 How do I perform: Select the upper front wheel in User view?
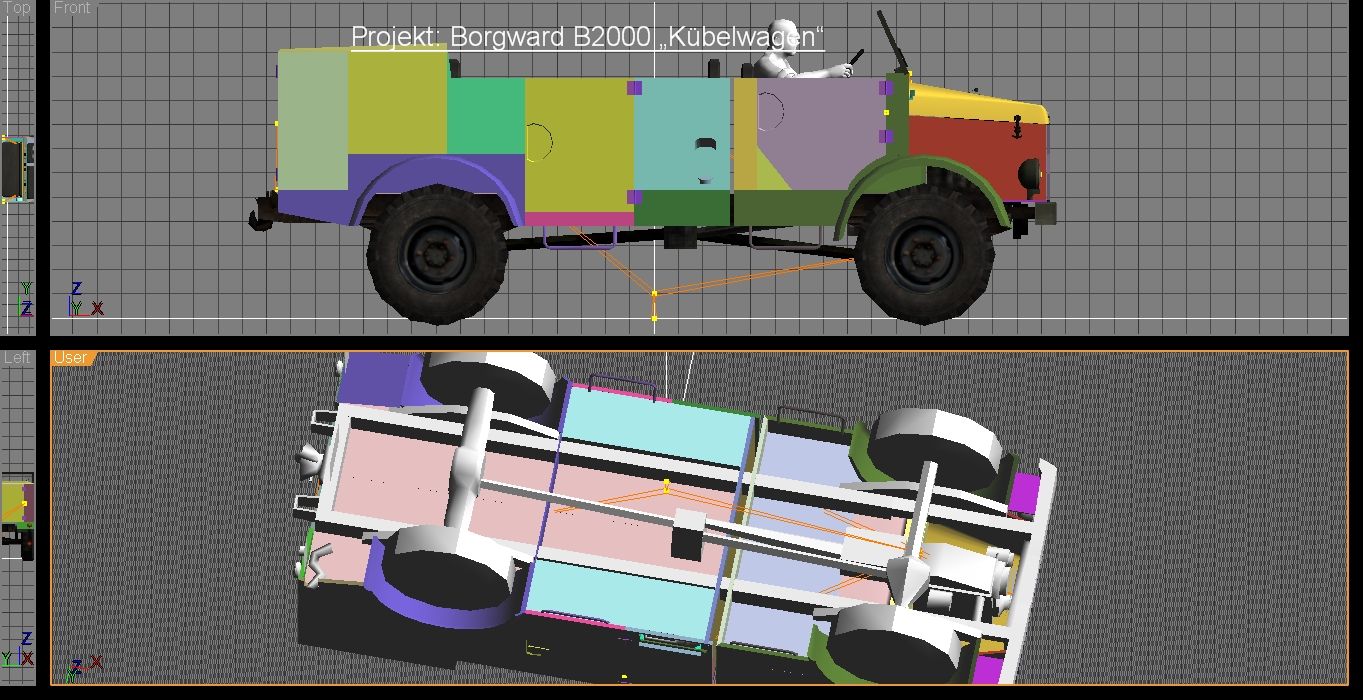point(935,447)
